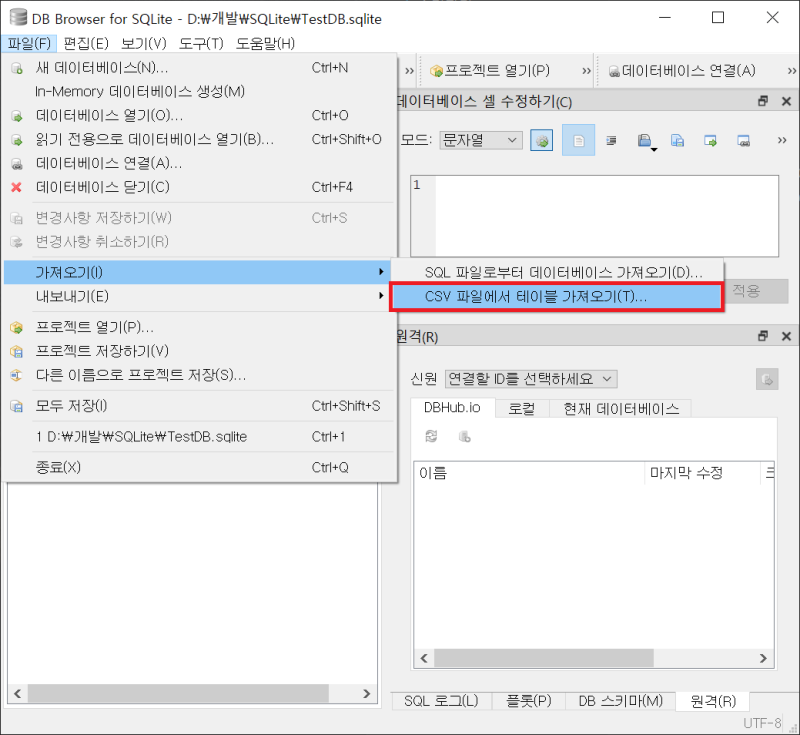Open the 도구(T) menu

click(x=201, y=43)
